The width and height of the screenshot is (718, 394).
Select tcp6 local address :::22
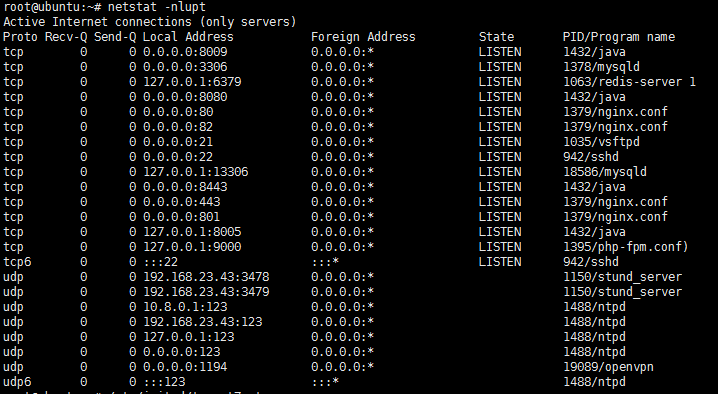(161, 262)
